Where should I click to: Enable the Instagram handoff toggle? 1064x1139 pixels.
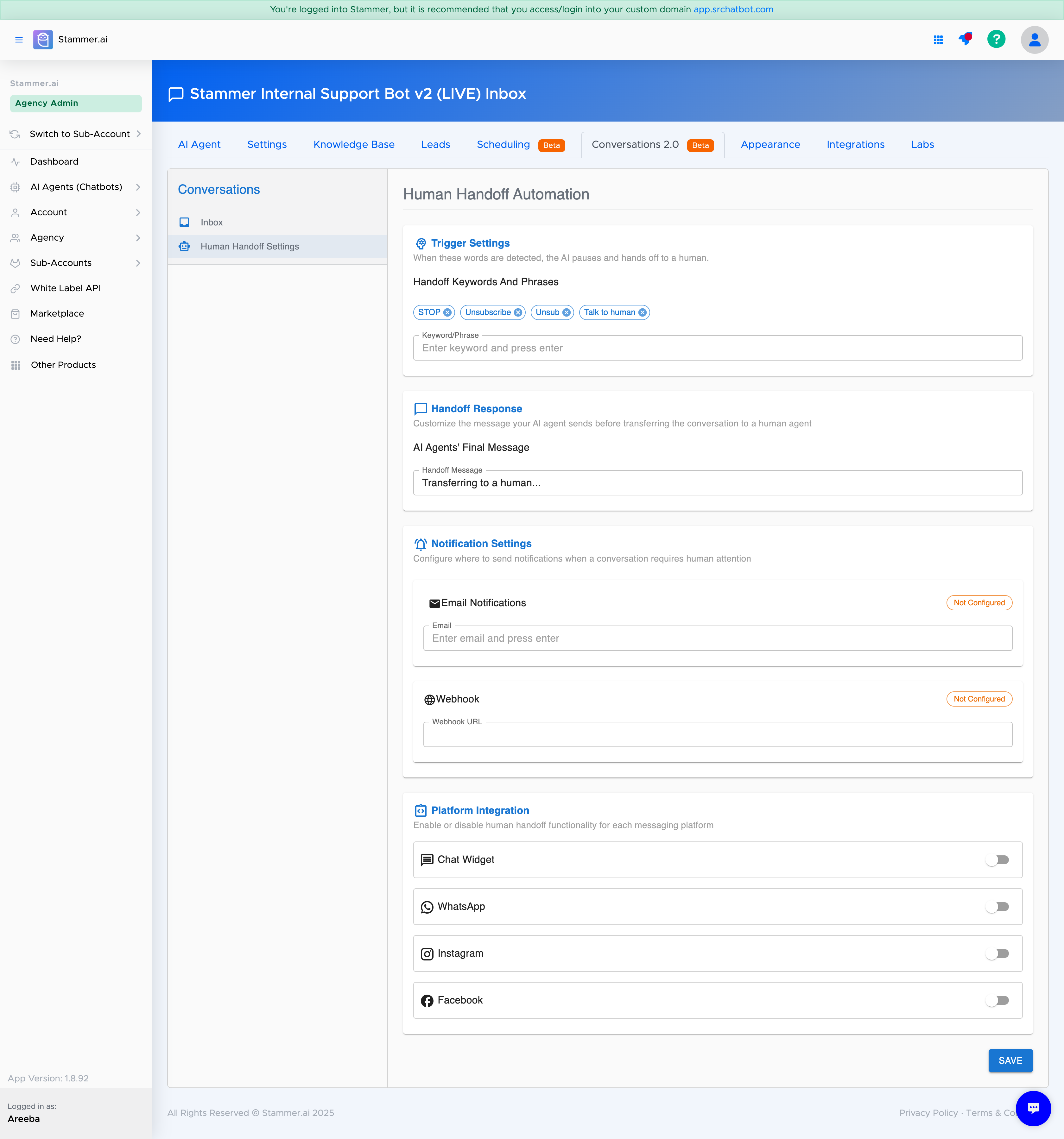click(997, 954)
